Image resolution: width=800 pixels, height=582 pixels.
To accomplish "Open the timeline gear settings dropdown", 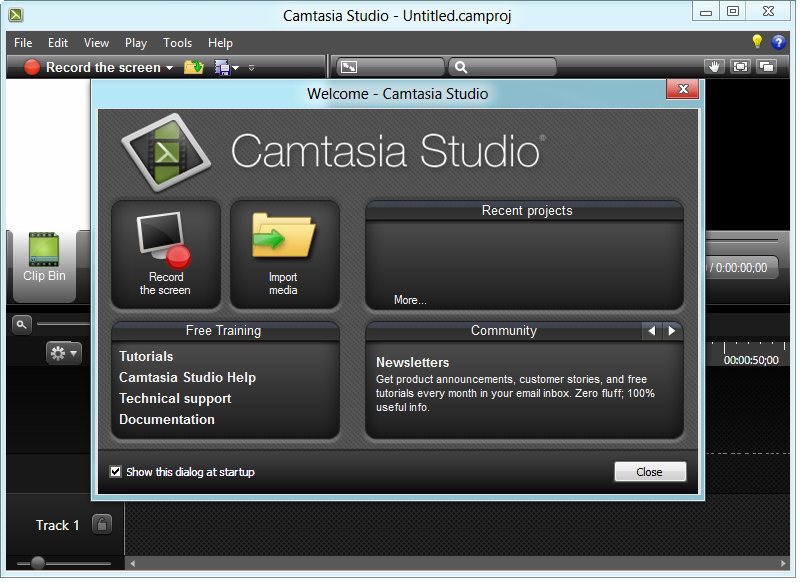I will 64,353.
